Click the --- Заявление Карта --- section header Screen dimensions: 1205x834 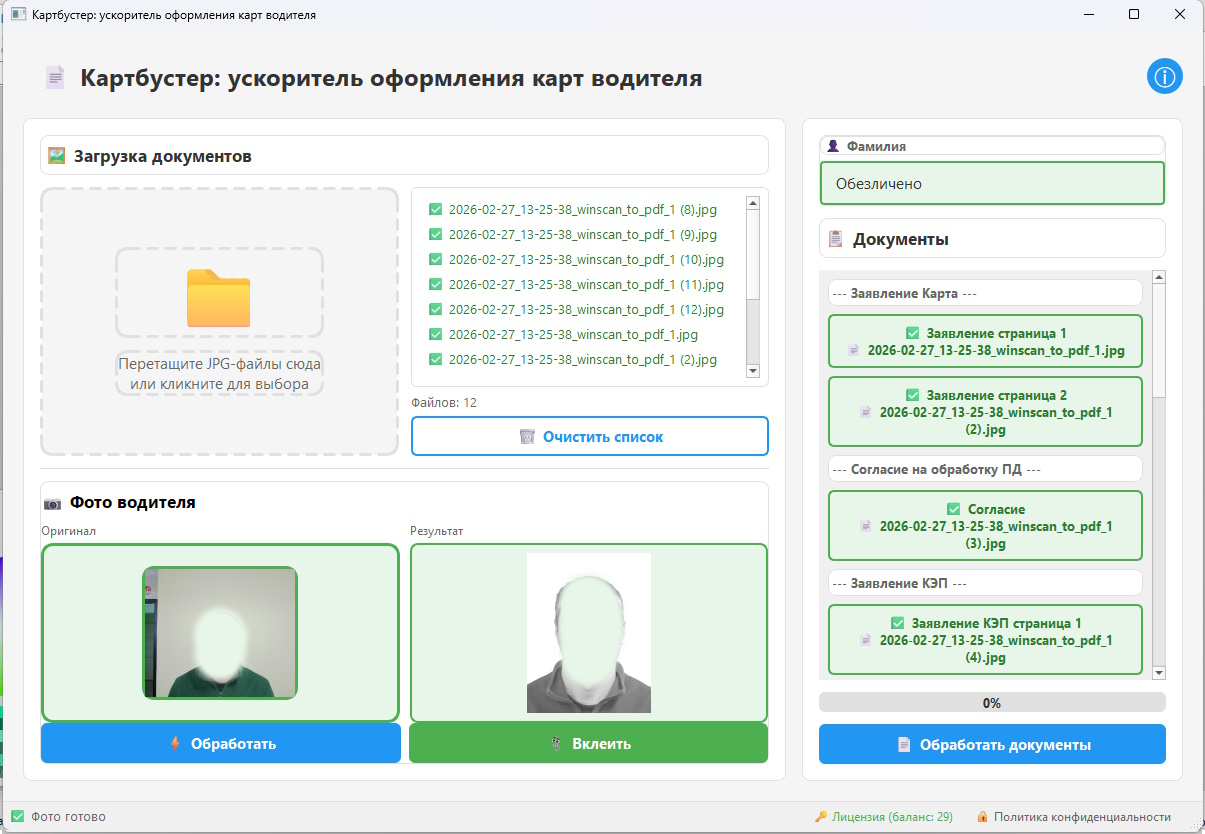(x=985, y=293)
